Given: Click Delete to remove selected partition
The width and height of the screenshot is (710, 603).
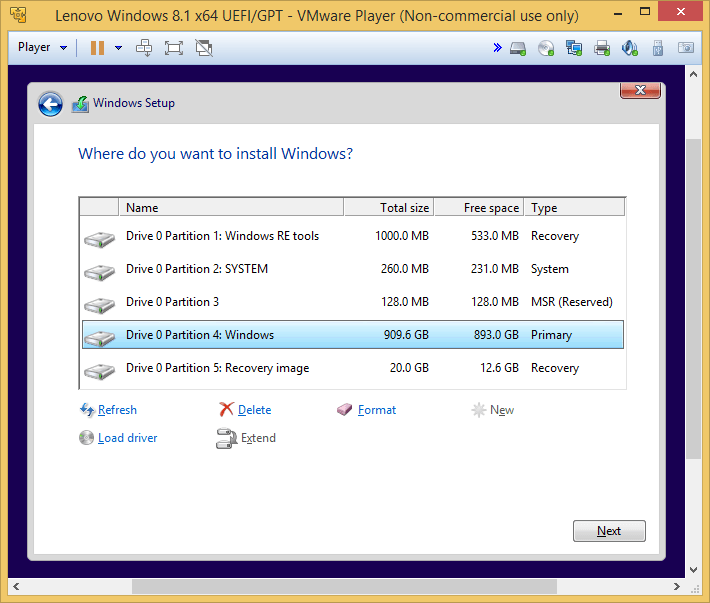Looking at the screenshot, I should 254,410.
